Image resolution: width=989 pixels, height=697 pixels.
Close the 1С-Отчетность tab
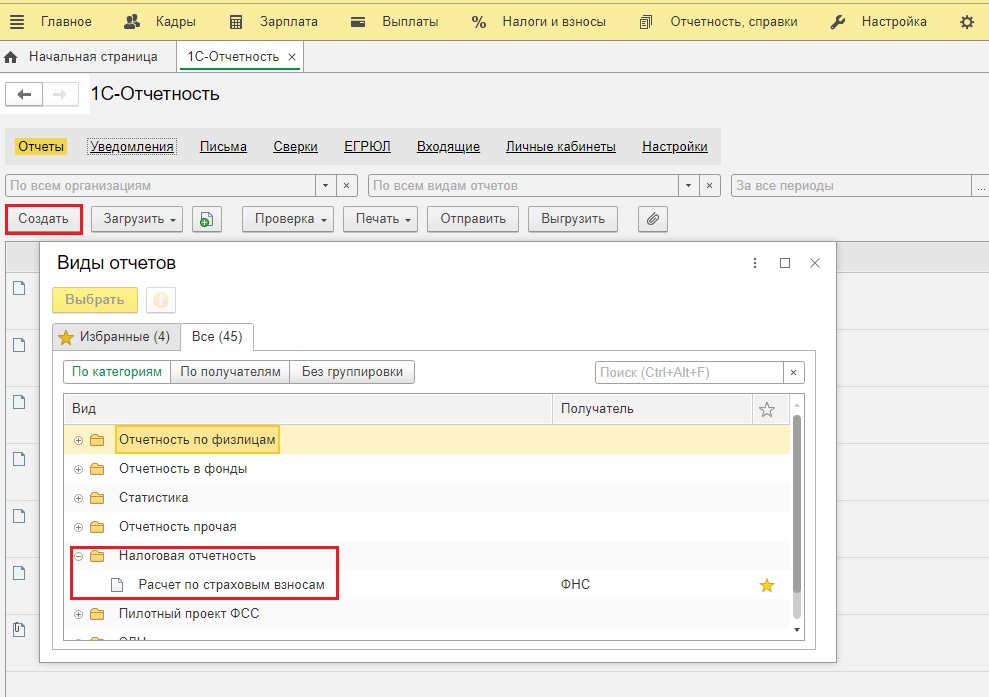pos(292,57)
